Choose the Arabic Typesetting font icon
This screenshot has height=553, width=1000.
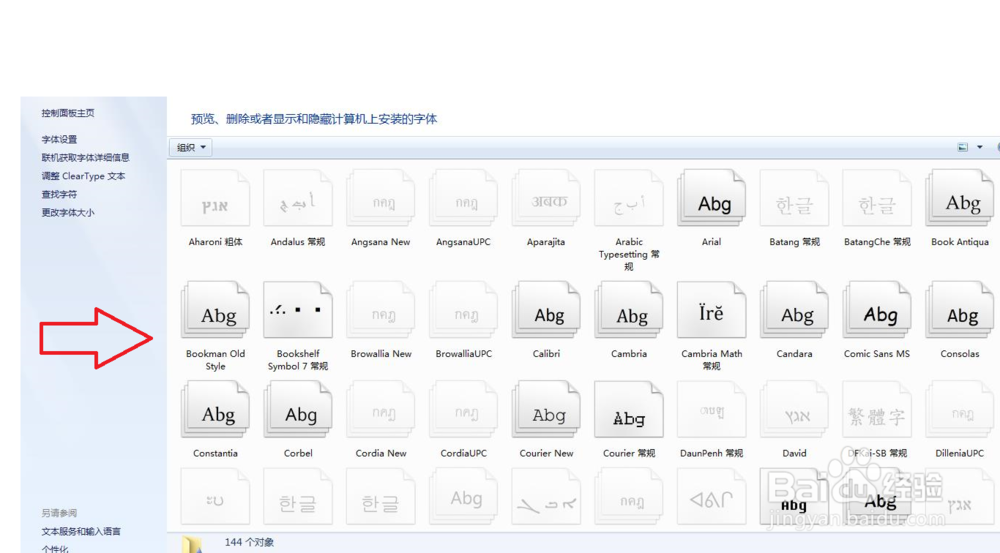pyautogui.click(x=629, y=198)
